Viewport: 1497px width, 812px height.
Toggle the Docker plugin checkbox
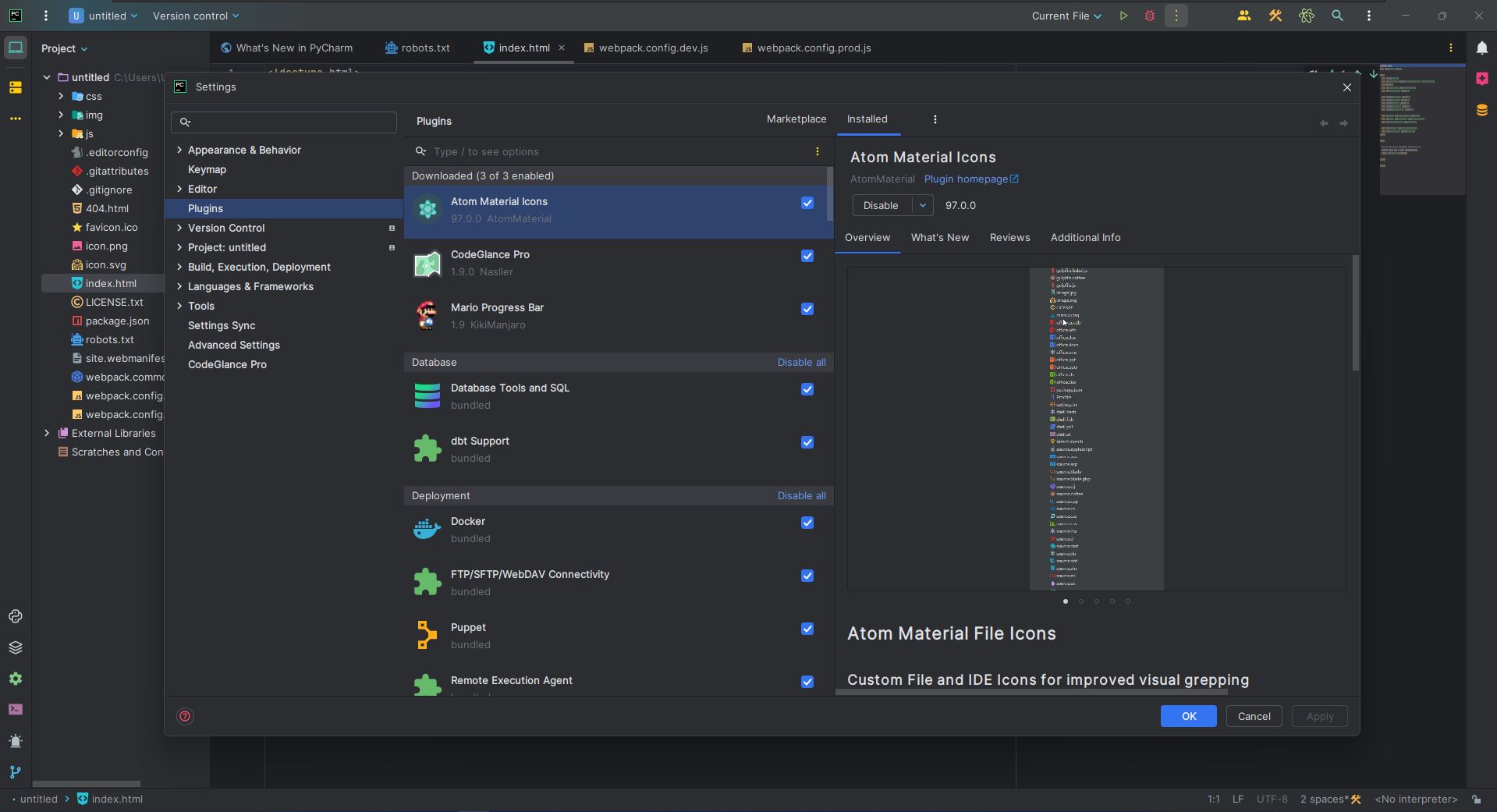[x=807, y=523]
